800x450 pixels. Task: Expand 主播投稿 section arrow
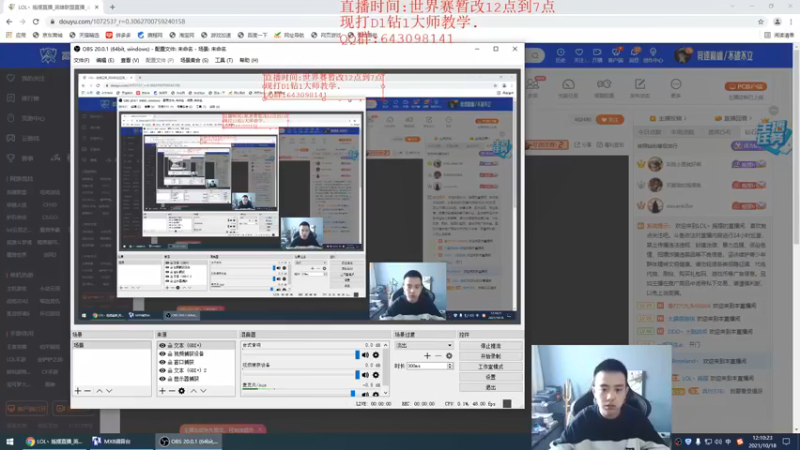pyautogui.click(x=685, y=118)
